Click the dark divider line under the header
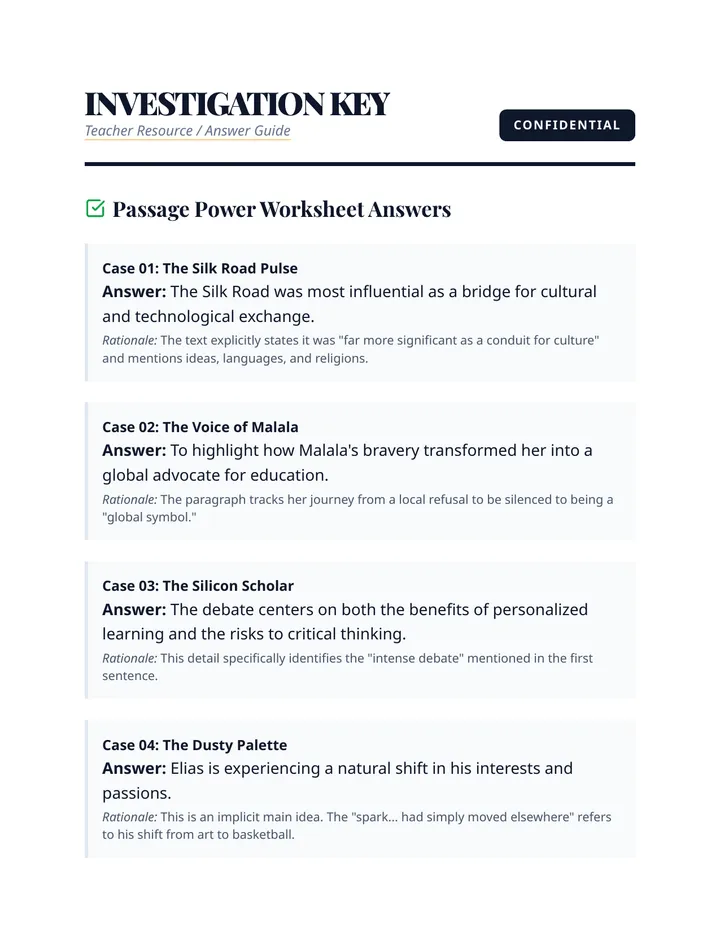The image size is (720, 932). pyautogui.click(x=360, y=164)
